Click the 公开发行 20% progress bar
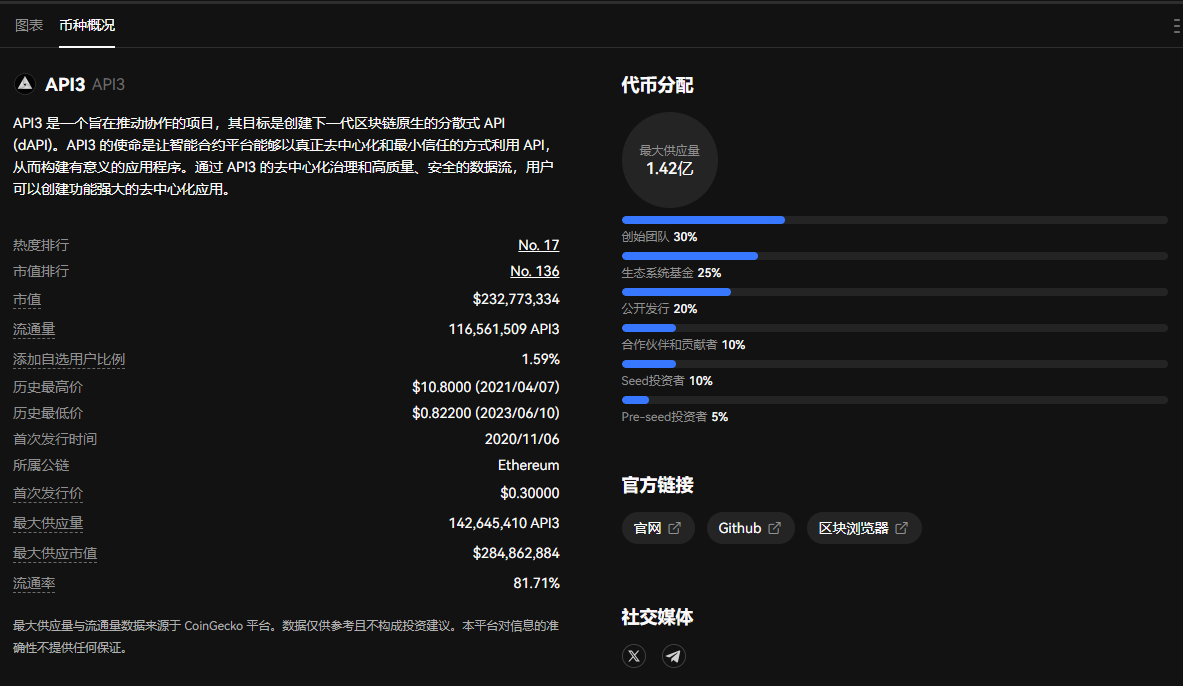Viewport: 1183px width, 686px height. (895, 291)
